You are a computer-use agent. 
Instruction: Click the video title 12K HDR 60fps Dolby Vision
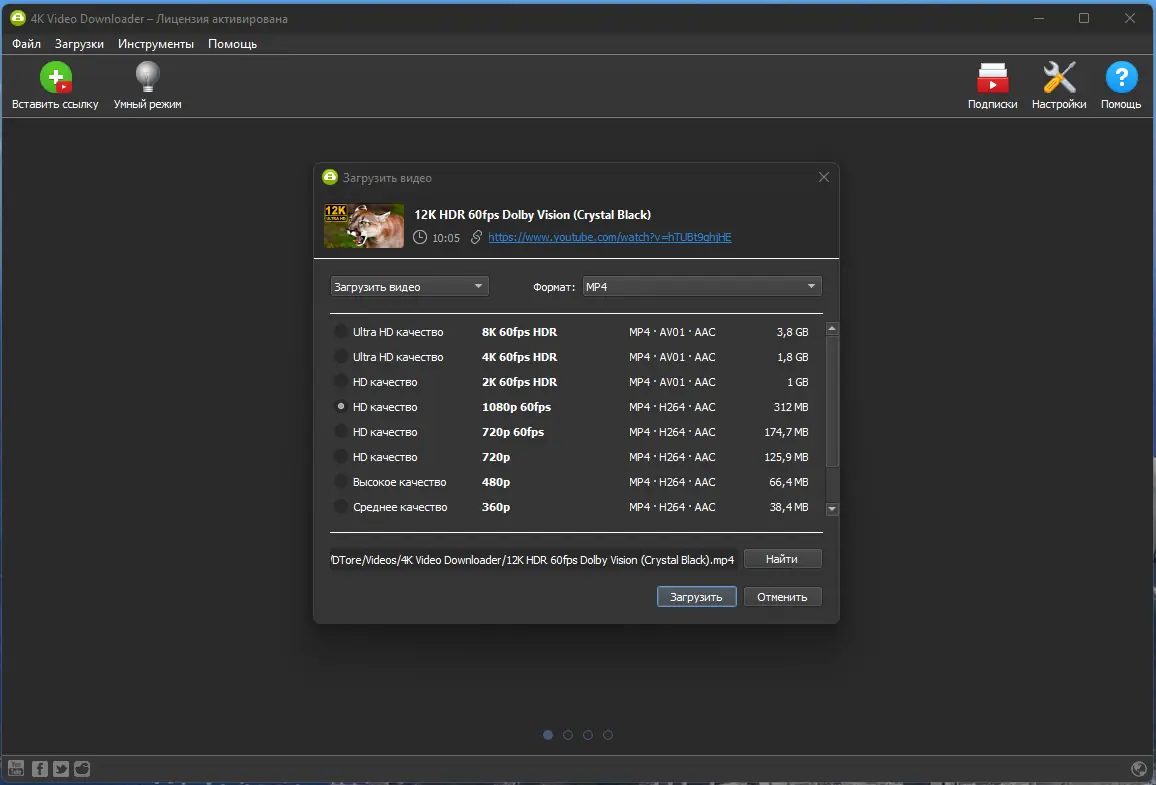tap(532, 214)
